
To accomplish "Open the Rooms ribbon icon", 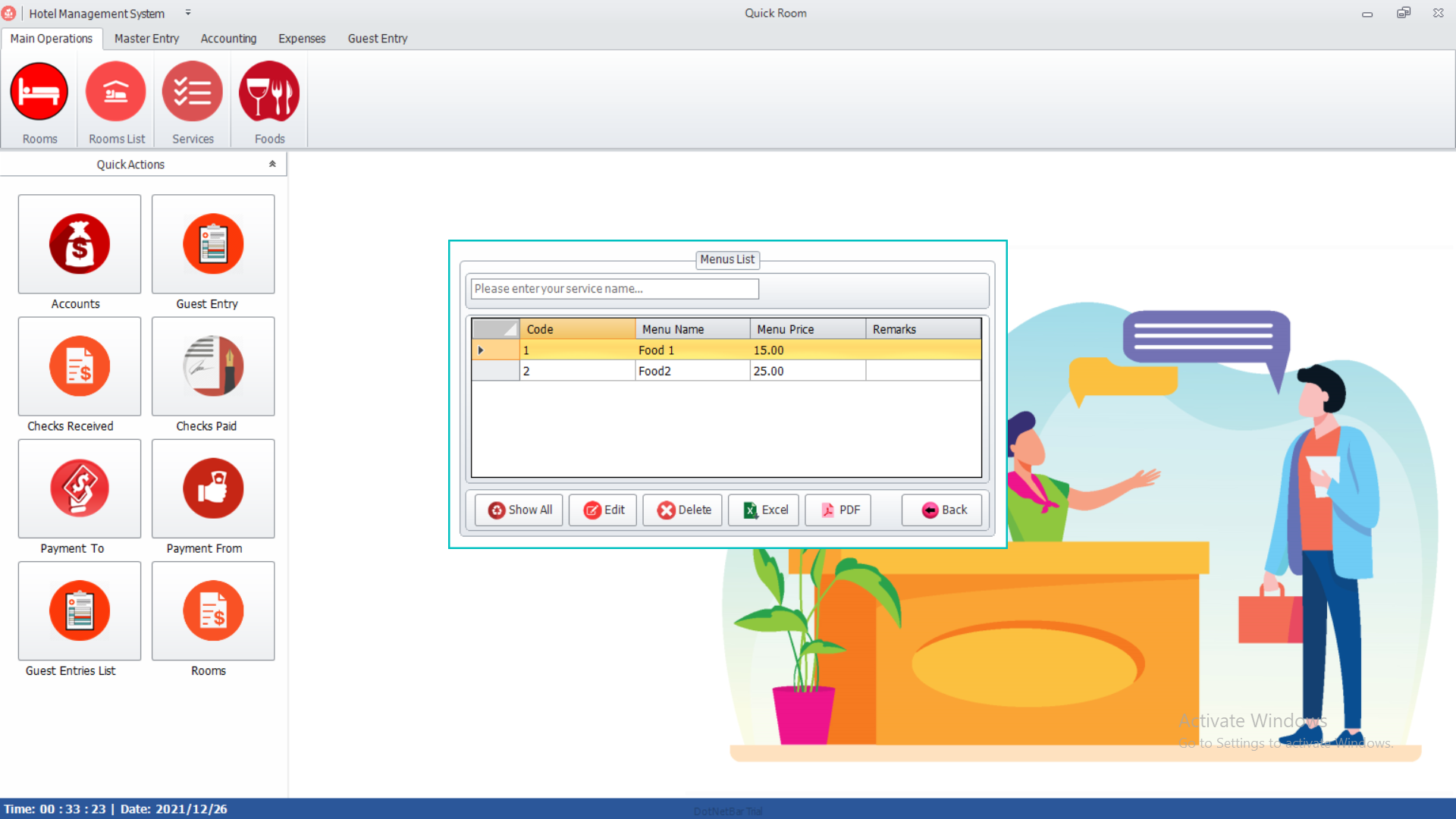I will click(39, 93).
